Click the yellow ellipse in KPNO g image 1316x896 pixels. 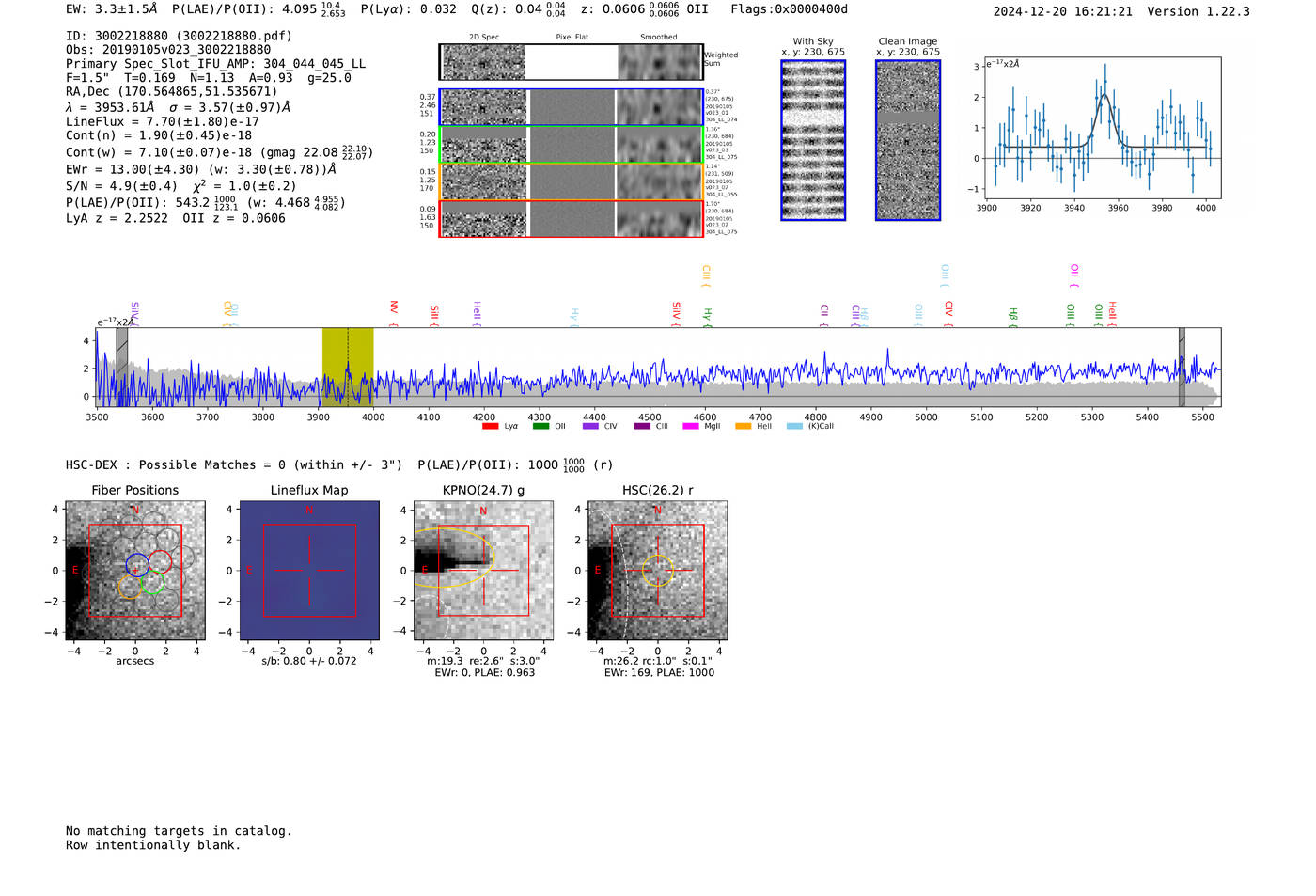451,558
